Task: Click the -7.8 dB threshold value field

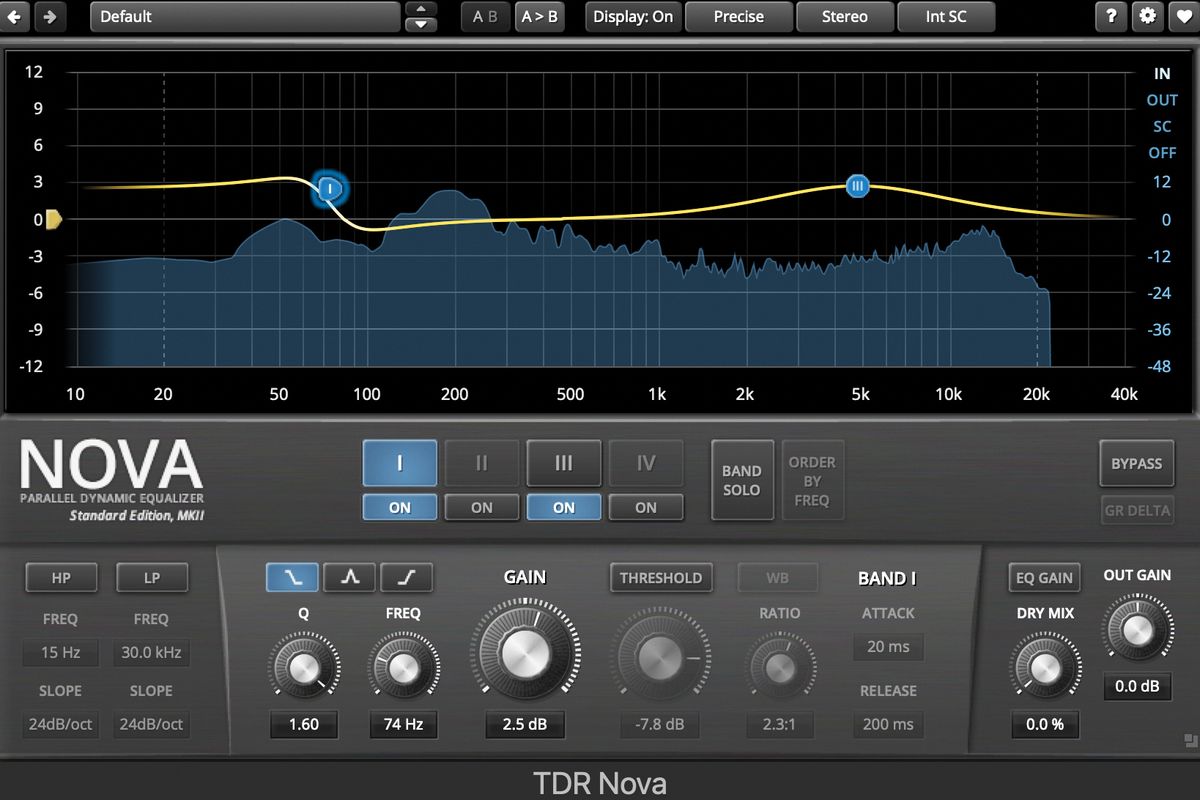Action: point(659,724)
